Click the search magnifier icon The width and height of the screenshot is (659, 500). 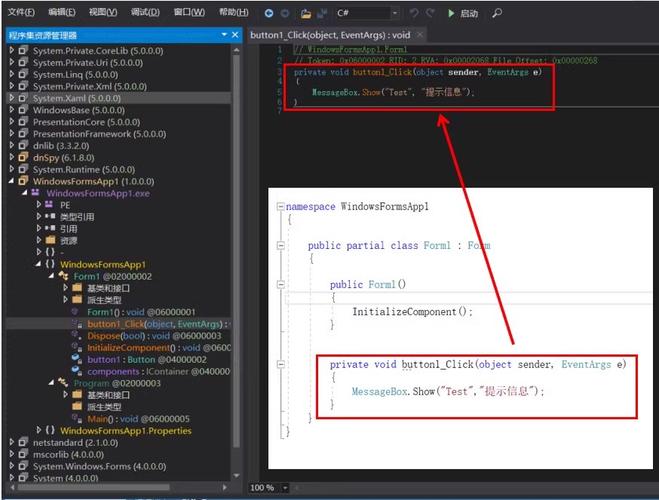[x=497, y=13]
